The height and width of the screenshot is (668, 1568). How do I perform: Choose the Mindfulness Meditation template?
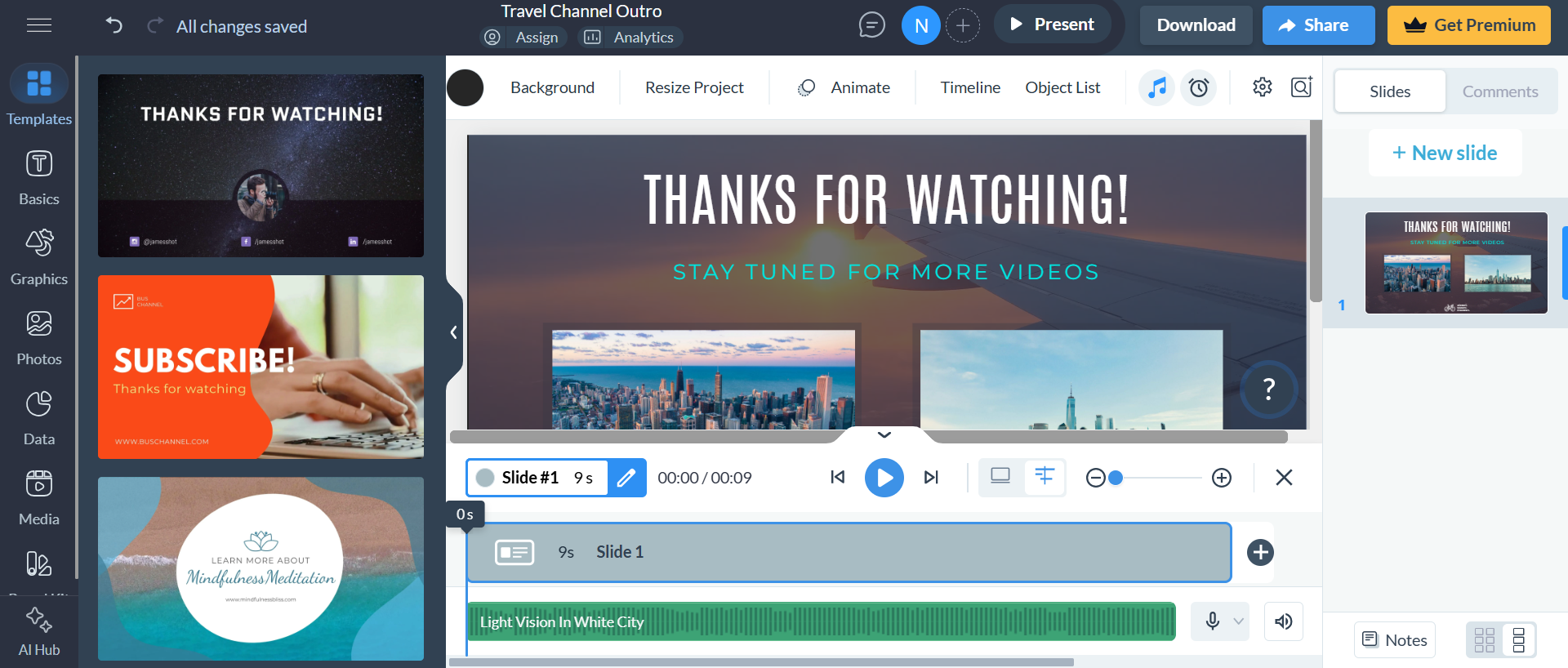coord(261,568)
